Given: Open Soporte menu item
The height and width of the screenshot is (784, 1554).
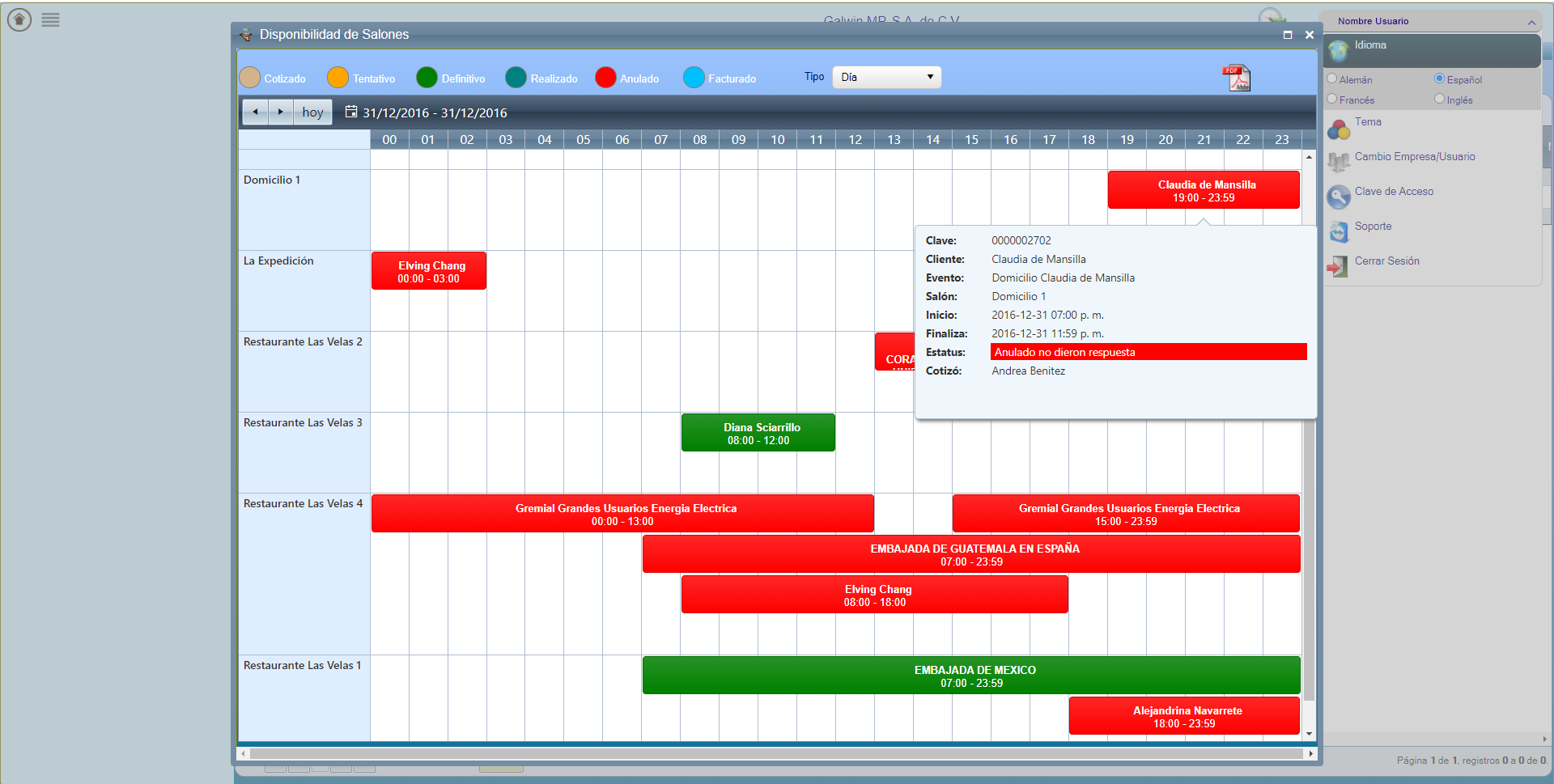Looking at the screenshot, I should tap(1374, 227).
